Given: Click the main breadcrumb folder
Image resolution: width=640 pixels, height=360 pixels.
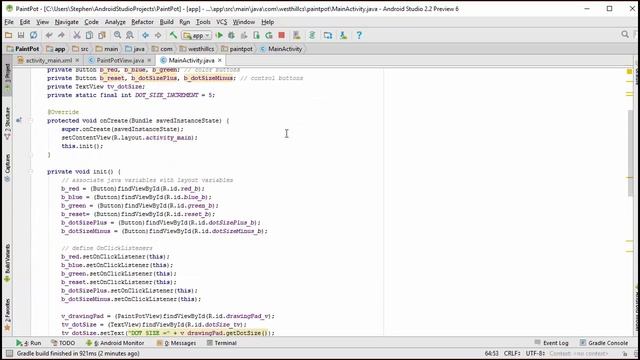Looking at the screenshot, I should click(x=107, y=49).
